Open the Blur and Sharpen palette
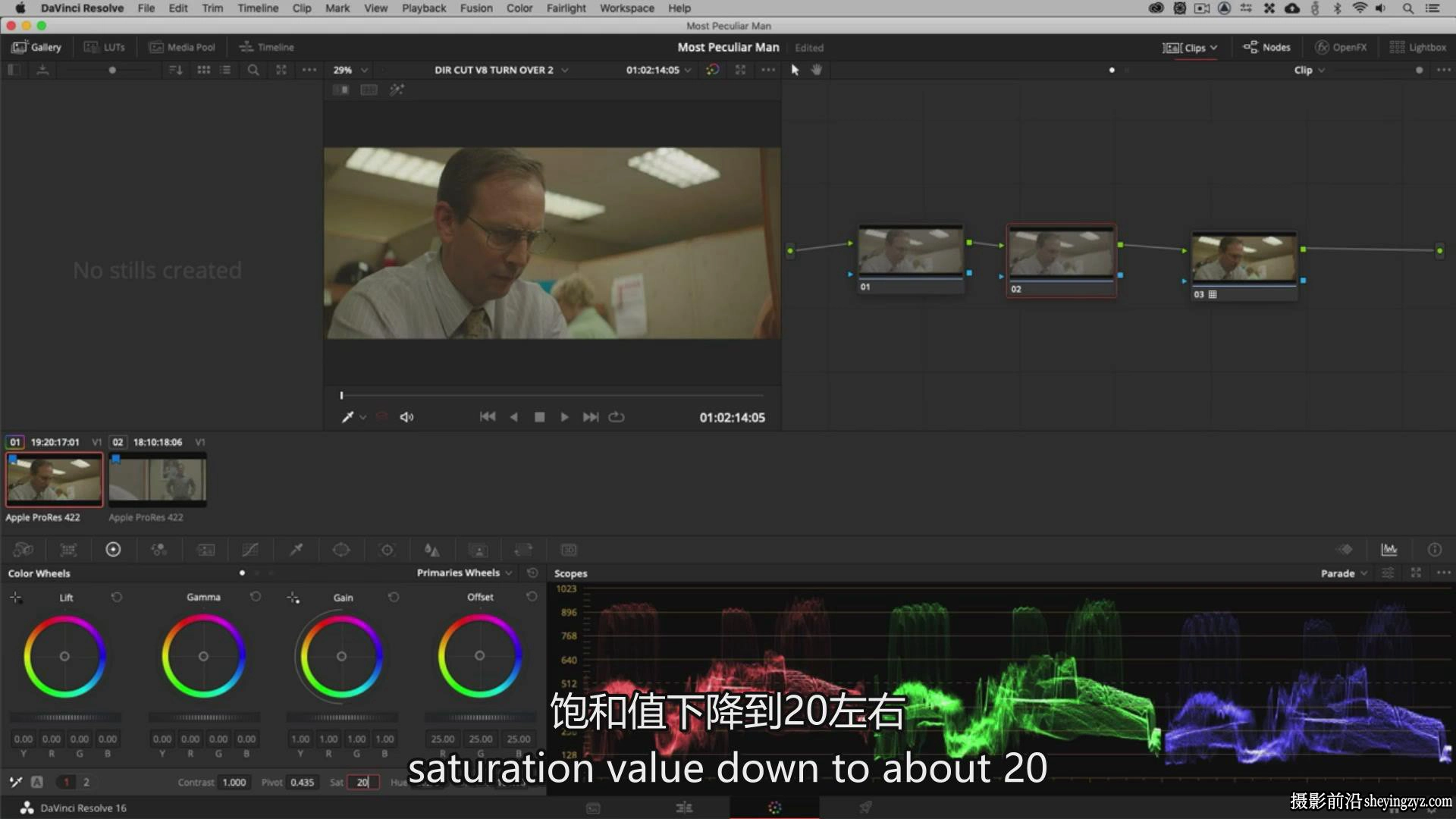Viewport: 1456px width, 819px height. [432, 550]
